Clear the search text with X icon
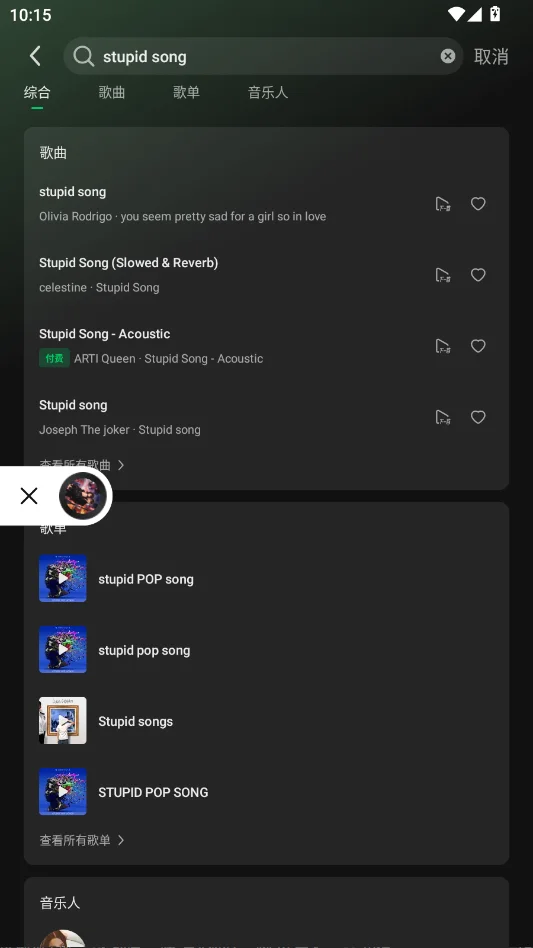This screenshot has width=533, height=948. (x=447, y=56)
